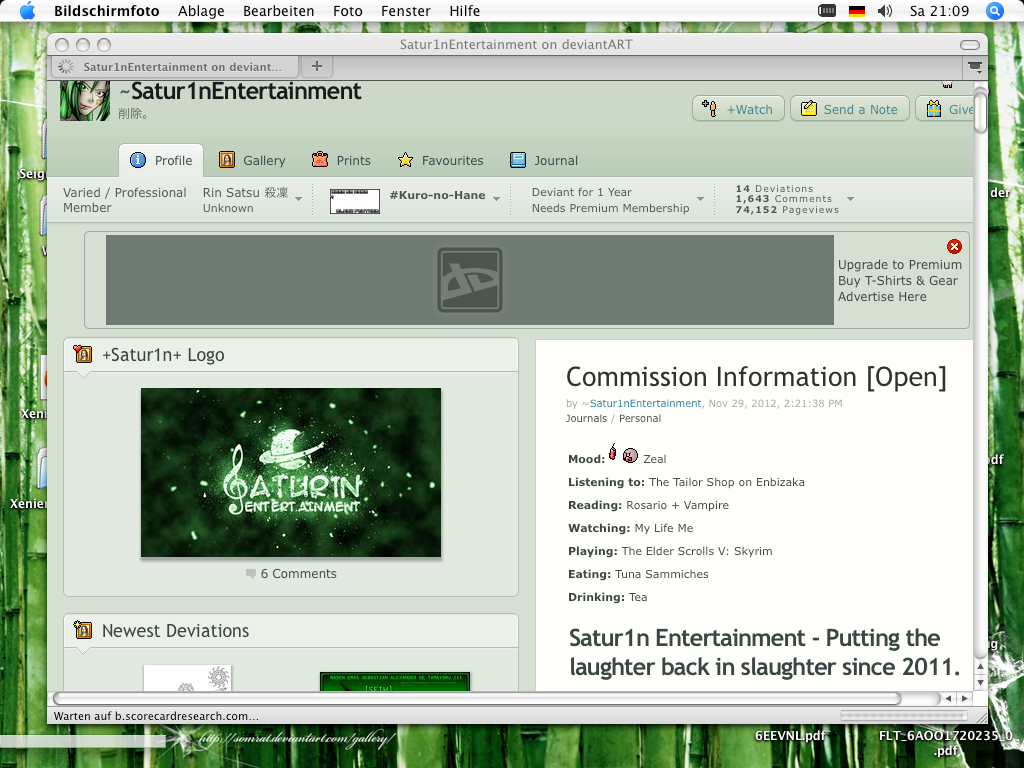Open the Journal tab
The height and width of the screenshot is (768, 1024).
(x=544, y=160)
